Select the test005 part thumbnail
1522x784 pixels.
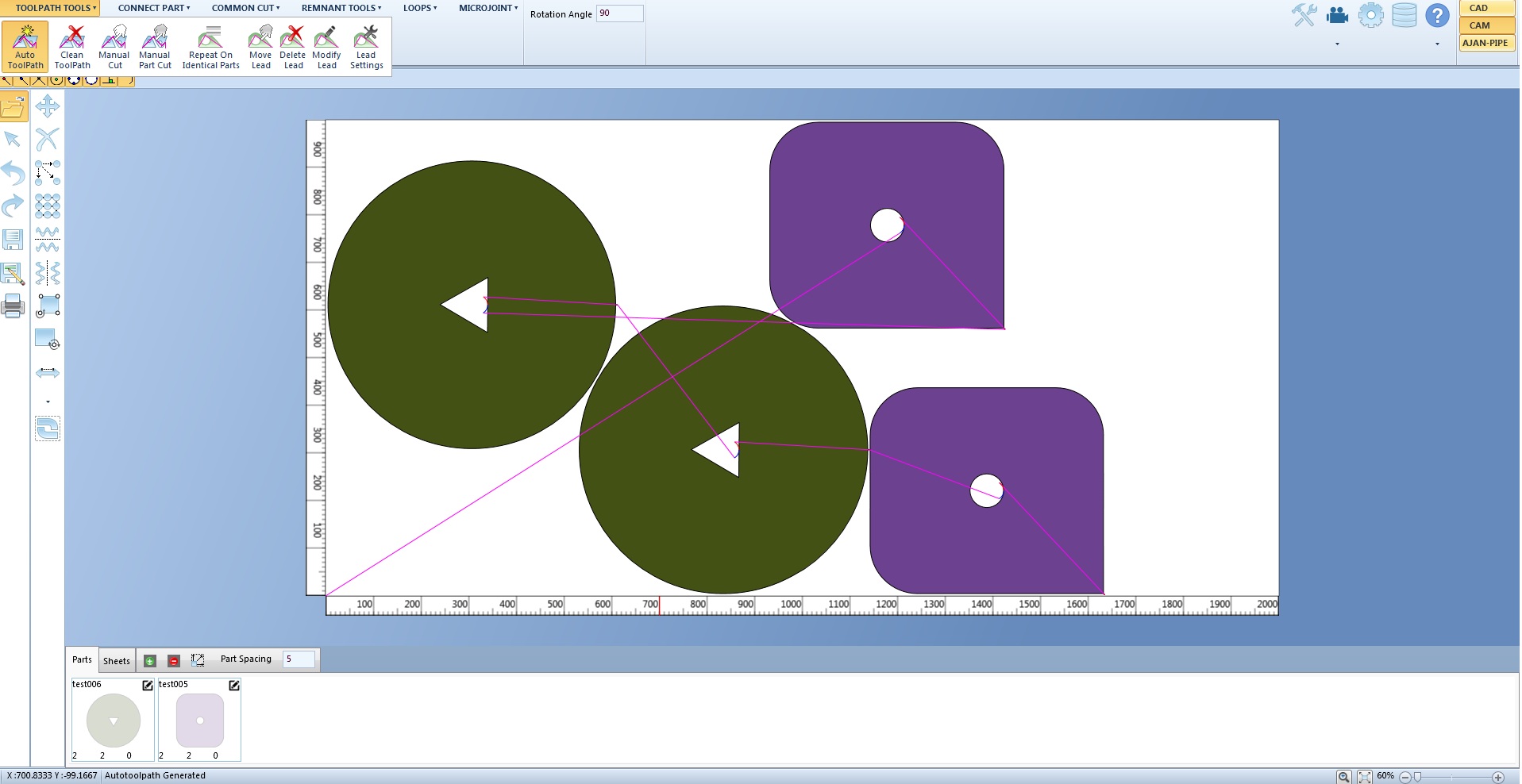199,721
